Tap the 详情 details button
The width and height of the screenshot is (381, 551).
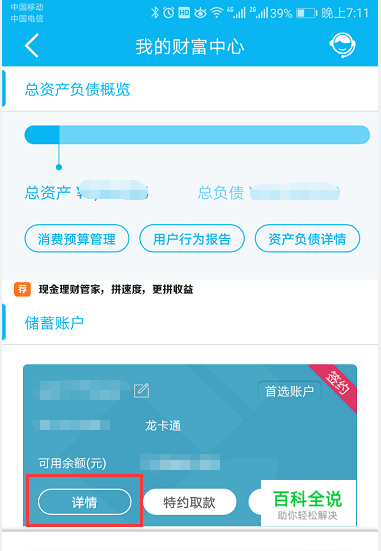coord(84,502)
